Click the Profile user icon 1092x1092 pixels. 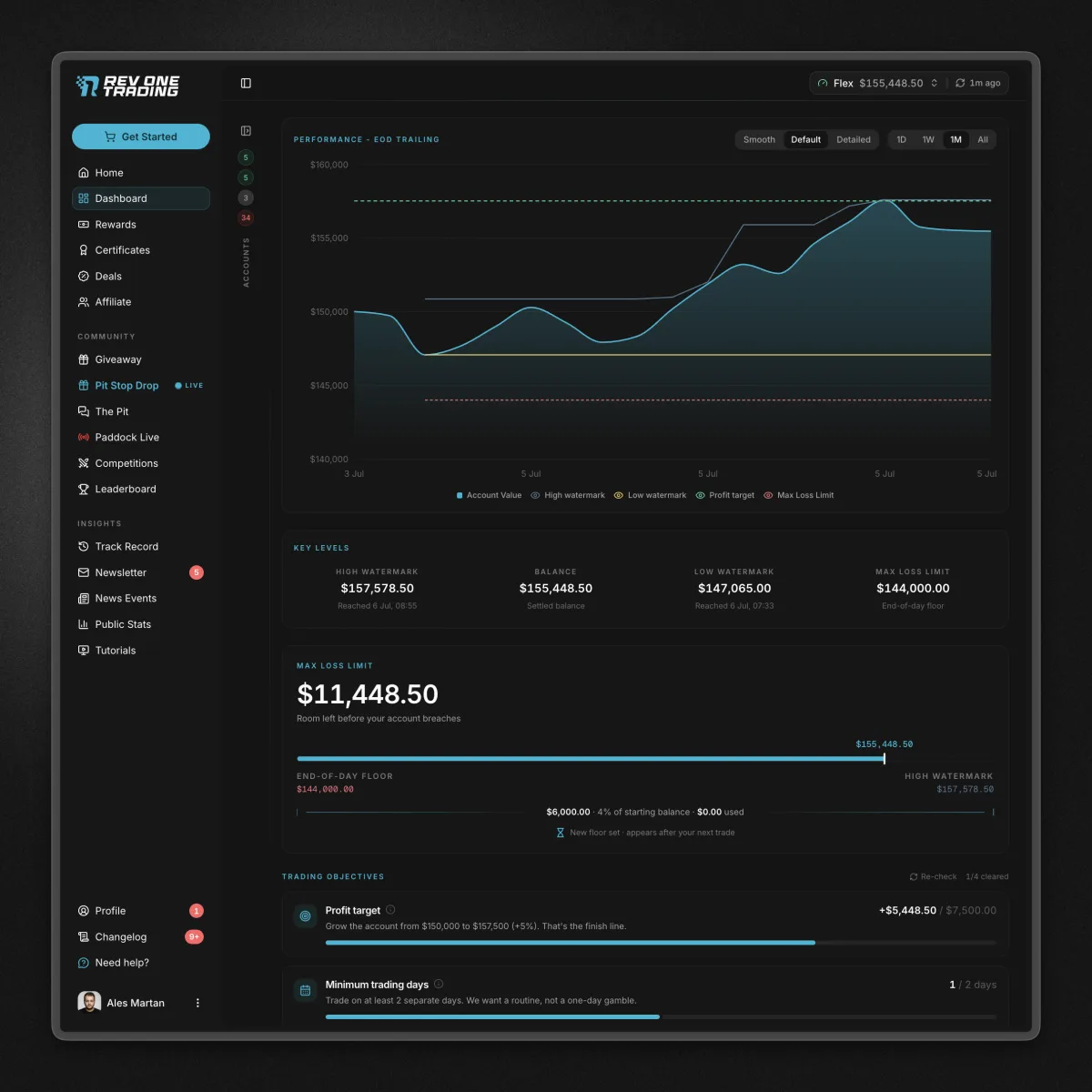(84, 911)
